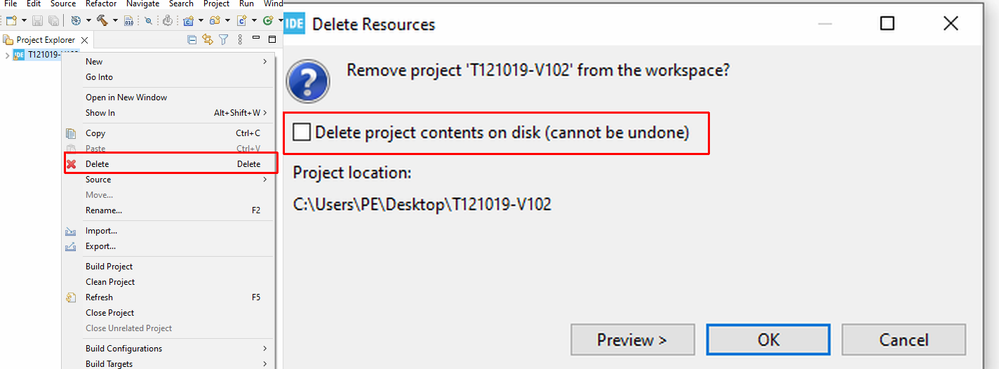Click the Save floppy disk toolbar icon
This screenshot has width=999, height=369.
pyautogui.click(x=39, y=20)
